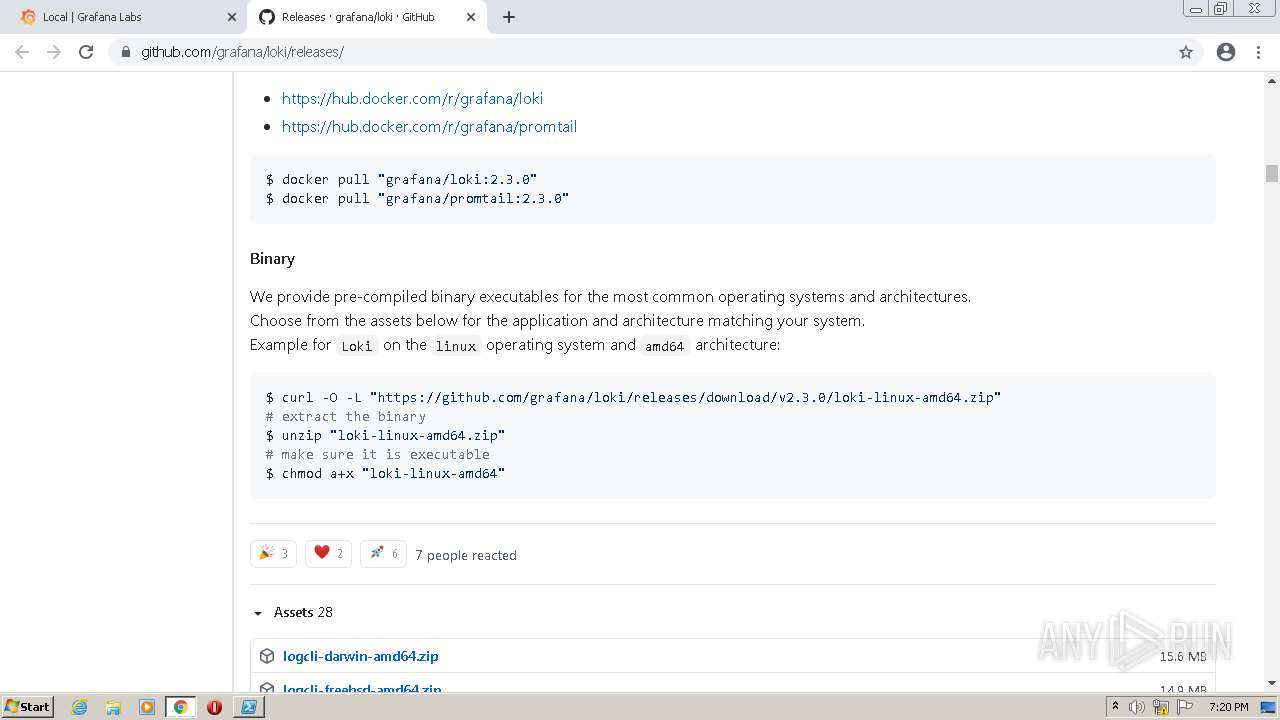Click the package icon beside logcli-darwin-amd64.zip
The image size is (1280, 720).
point(267,656)
